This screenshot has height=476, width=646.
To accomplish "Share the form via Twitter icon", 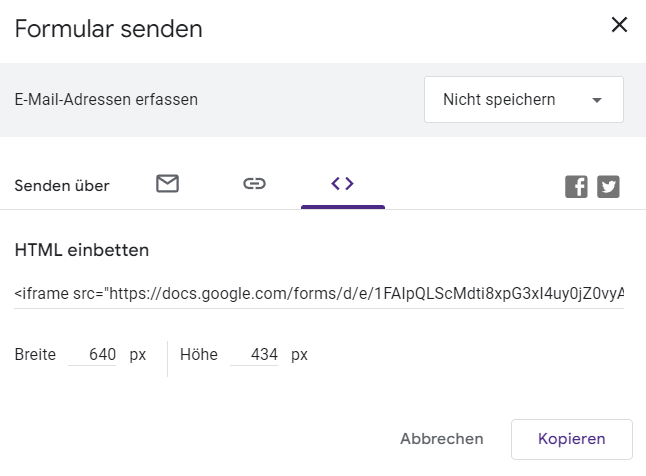I will (608, 186).
